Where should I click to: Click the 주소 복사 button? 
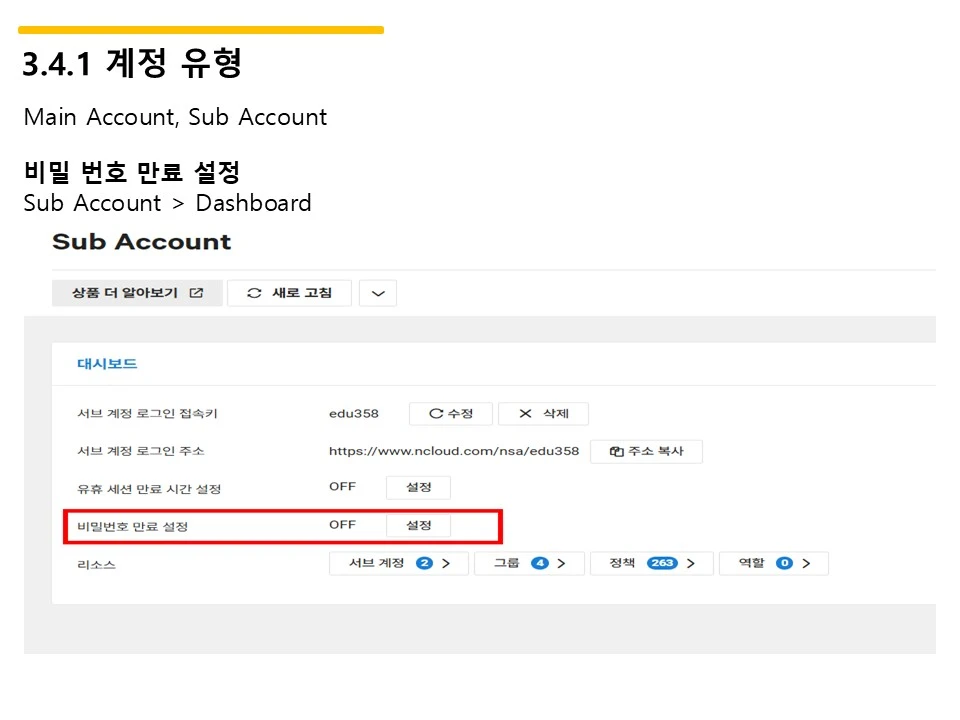647,451
